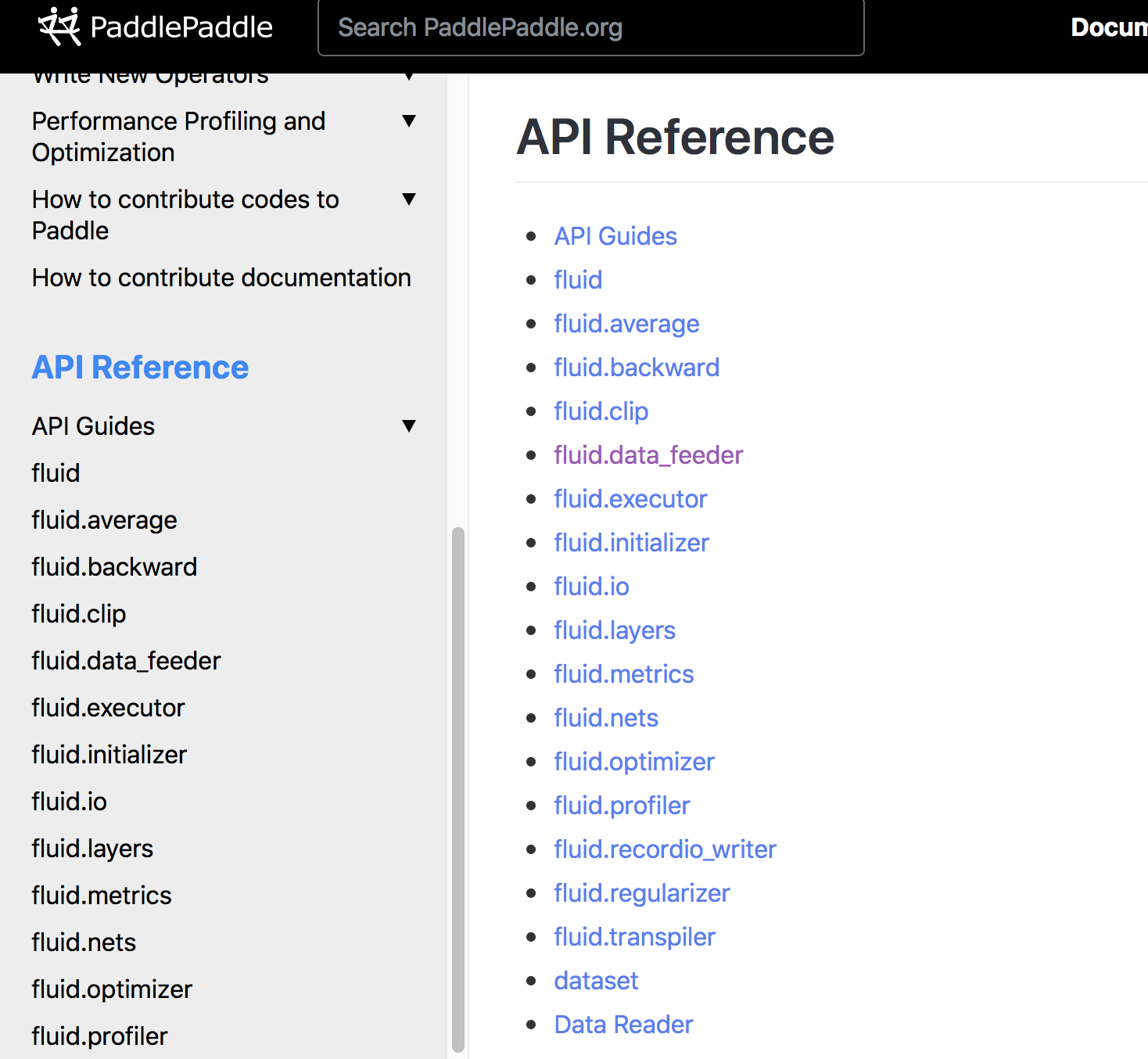This screenshot has height=1059, width=1148.
Task: Open the fluid link in content list
Action: click(578, 280)
